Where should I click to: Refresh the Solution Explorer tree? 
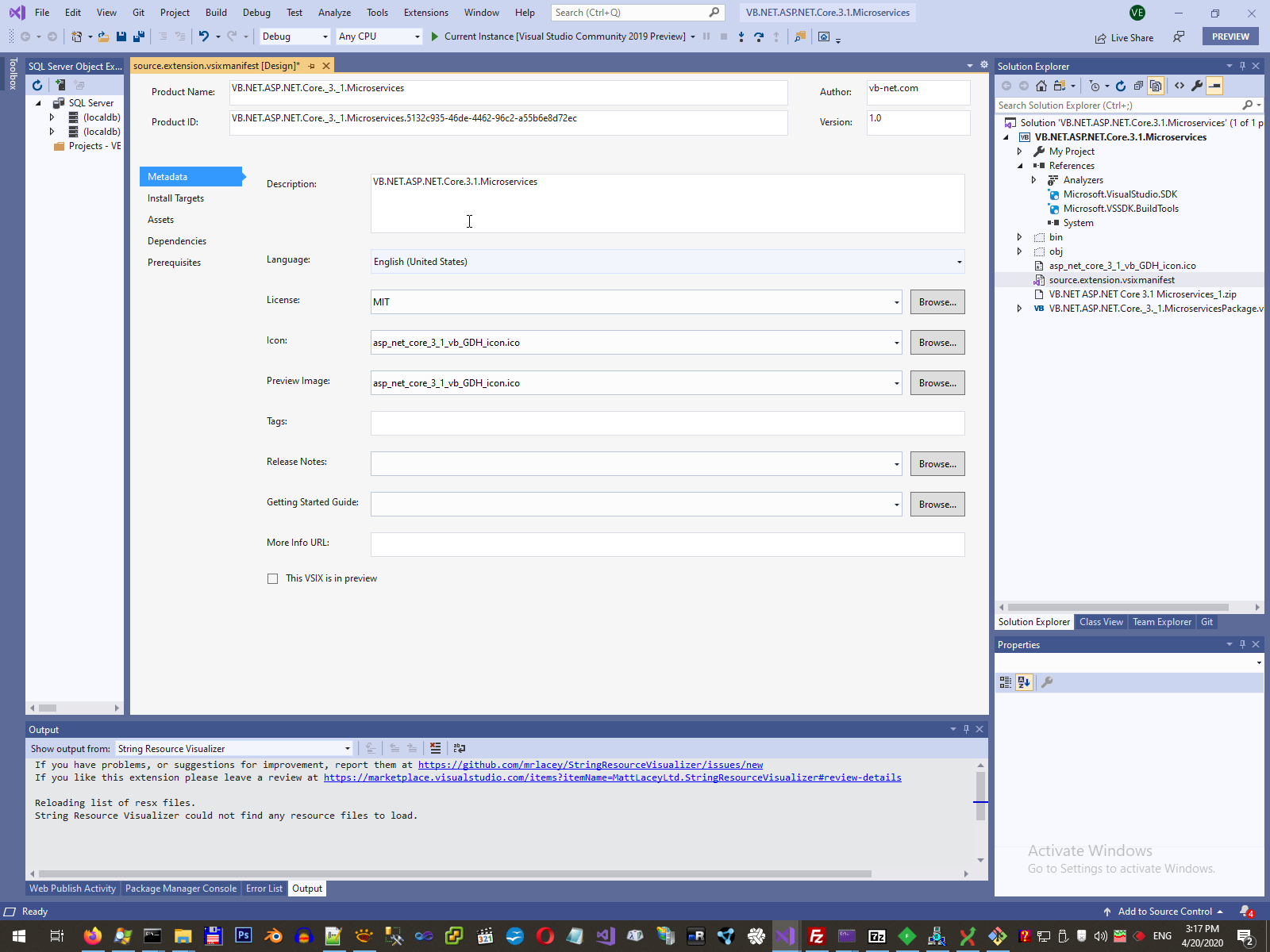pyautogui.click(x=1121, y=86)
